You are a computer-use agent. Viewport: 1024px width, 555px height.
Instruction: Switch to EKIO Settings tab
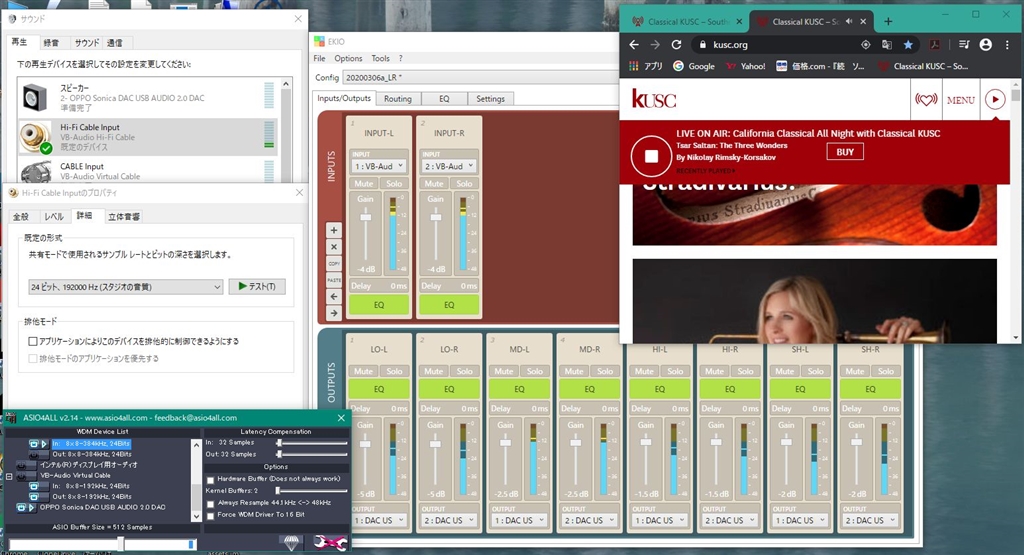point(490,99)
